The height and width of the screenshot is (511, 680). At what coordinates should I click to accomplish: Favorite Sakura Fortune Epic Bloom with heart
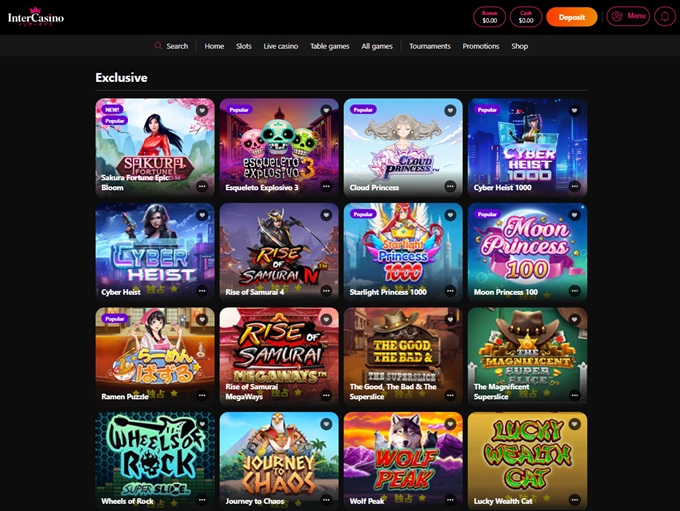pyautogui.click(x=202, y=110)
